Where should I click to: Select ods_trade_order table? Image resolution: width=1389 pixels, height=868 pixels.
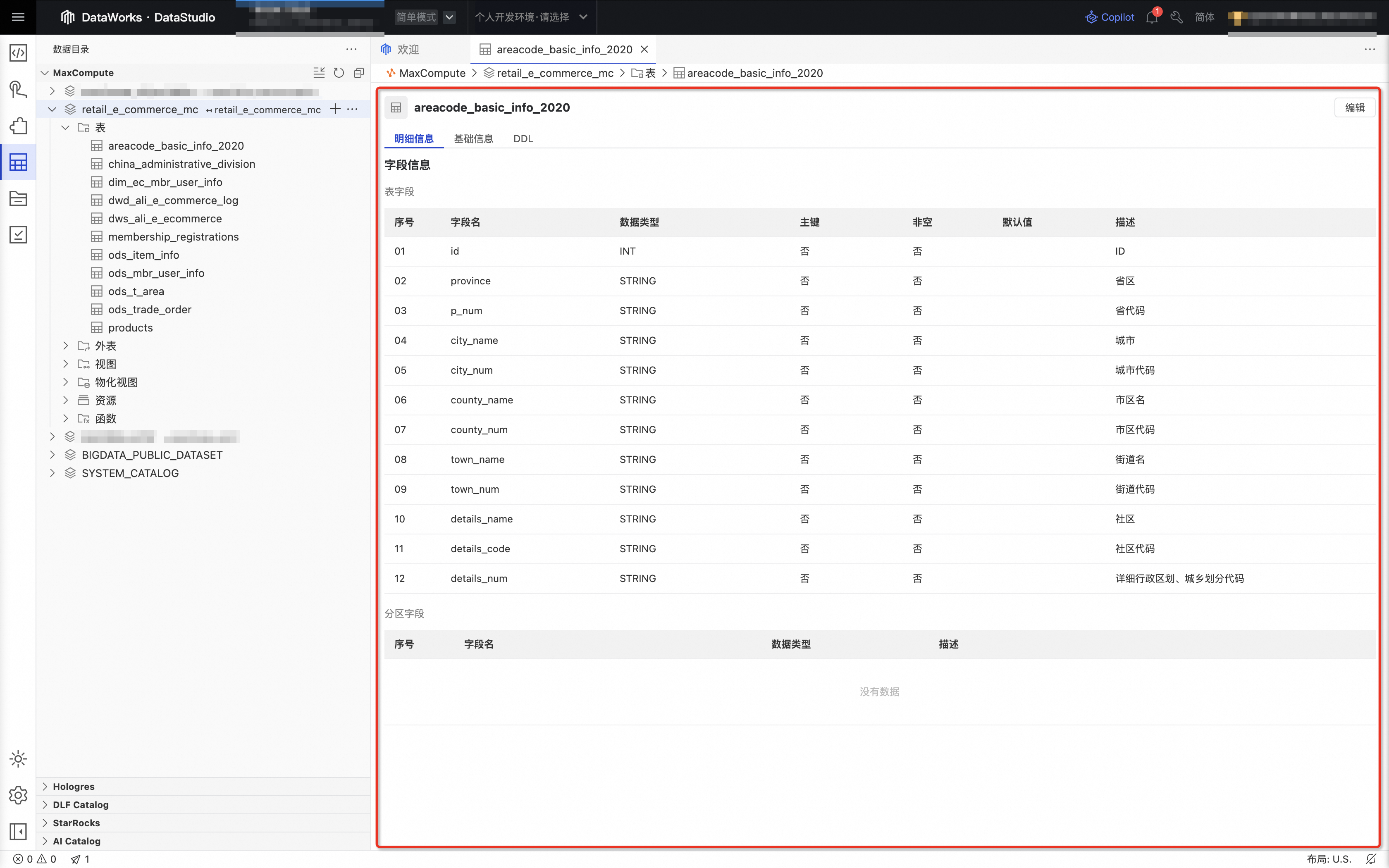(149, 310)
